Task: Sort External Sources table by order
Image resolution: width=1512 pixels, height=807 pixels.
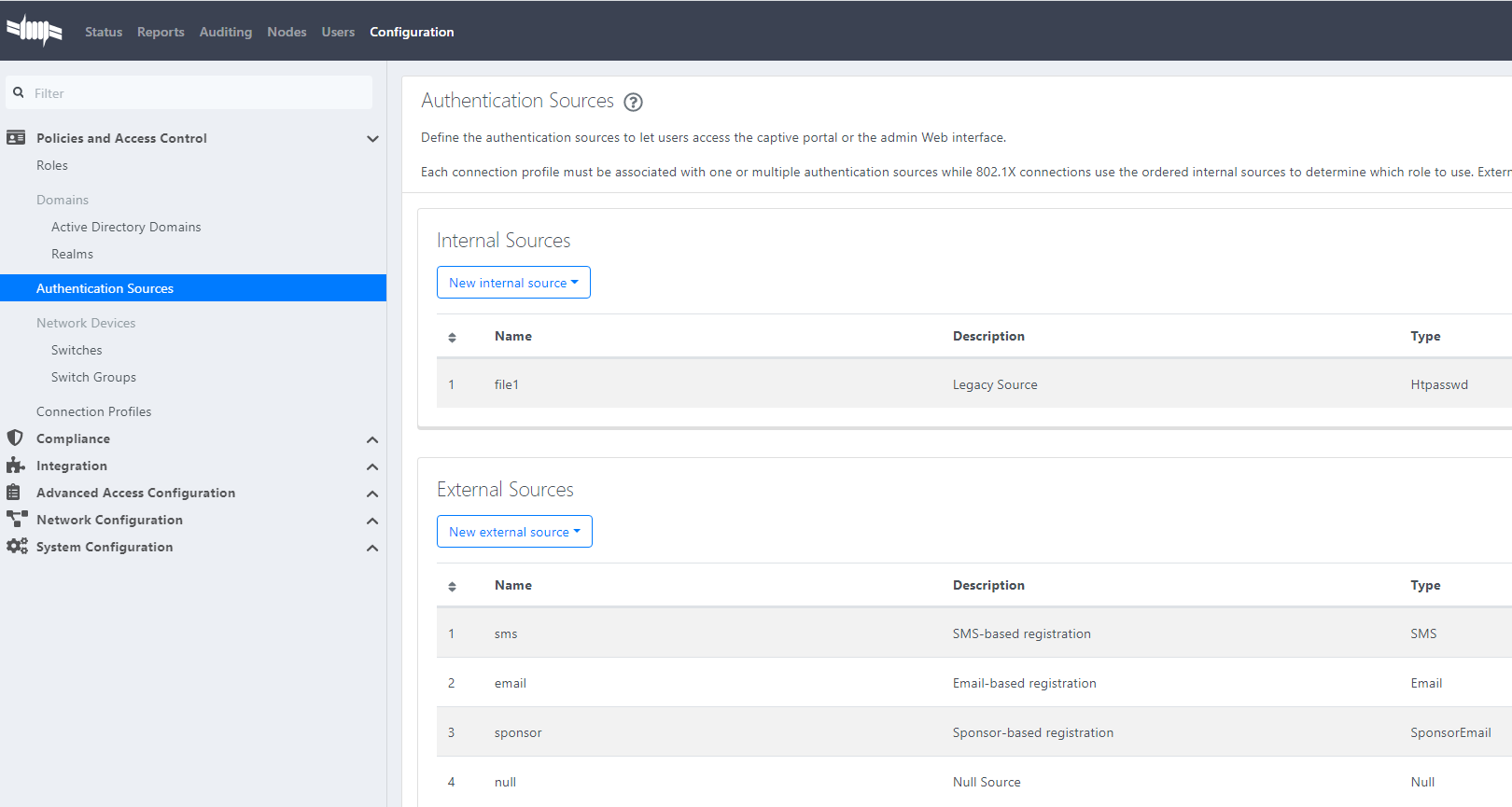Action: pos(452,586)
